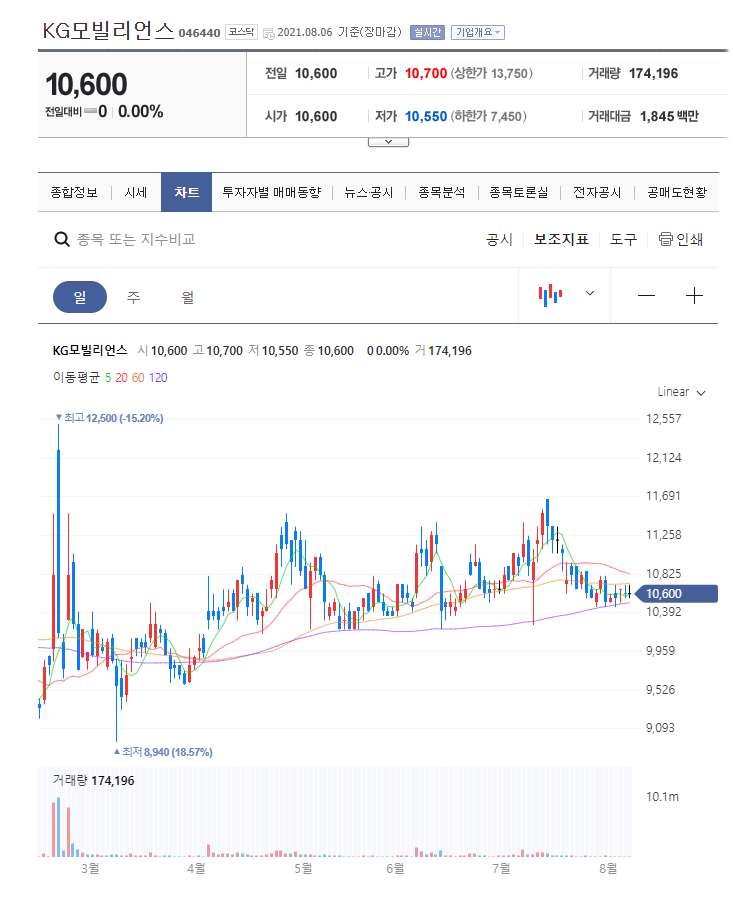Click the 거래량 174,196 value in header
The height and width of the screenshot is (897, 733).
click(653, 73)
